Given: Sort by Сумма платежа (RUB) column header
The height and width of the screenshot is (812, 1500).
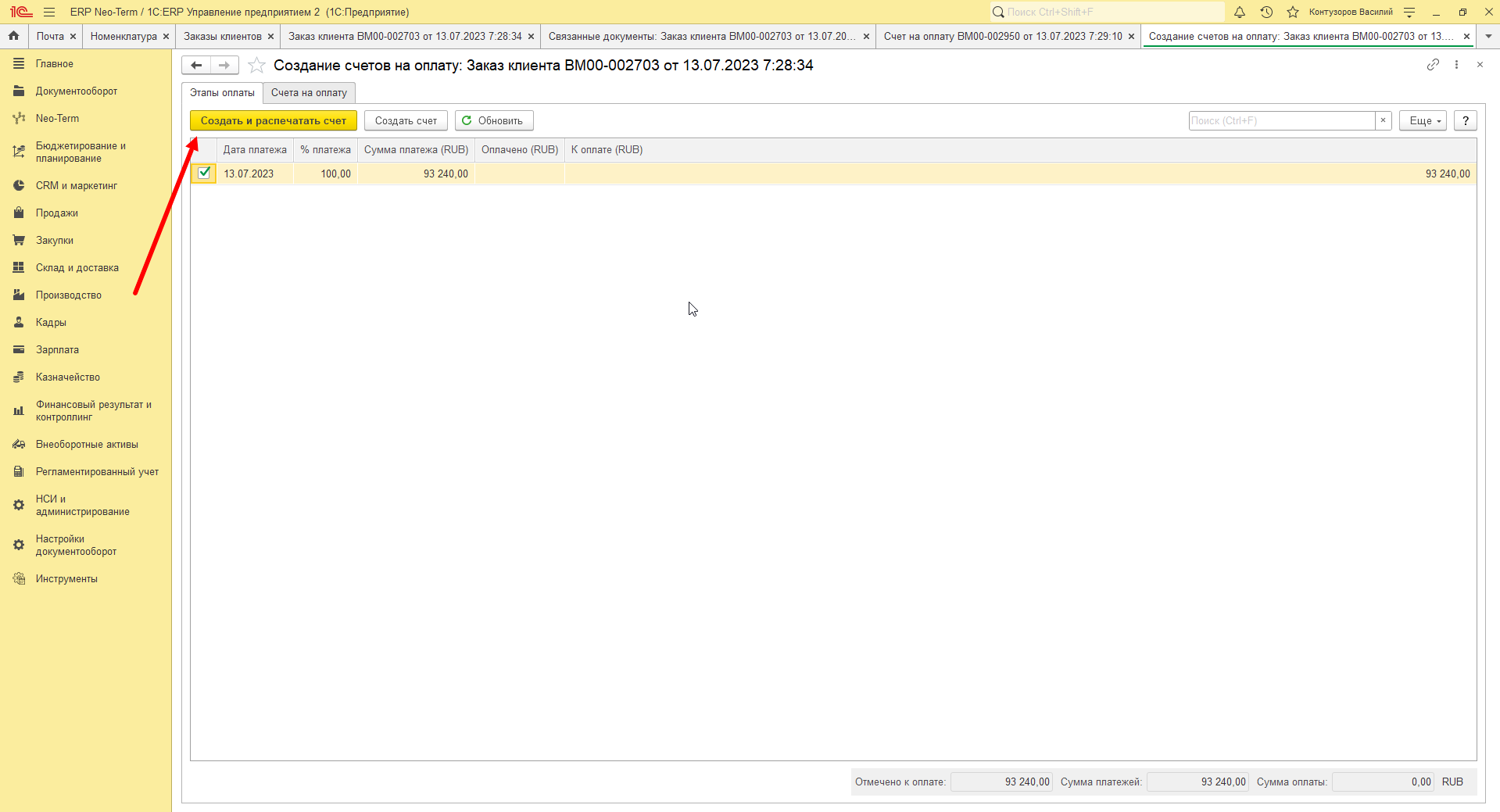Looking at the screenshot, I should tap(416, 149).
